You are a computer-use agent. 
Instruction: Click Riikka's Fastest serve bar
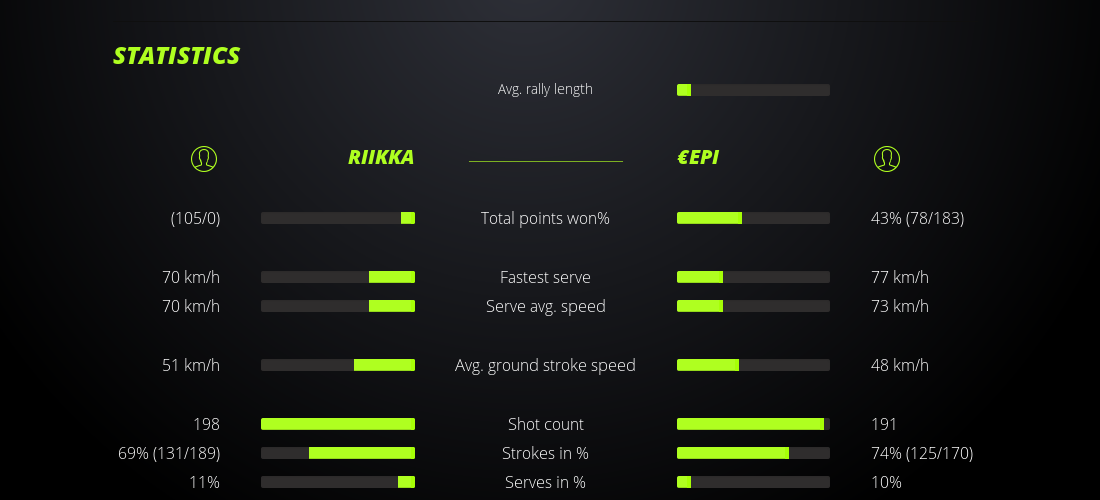pyautogui.click(x=338, y=277)
